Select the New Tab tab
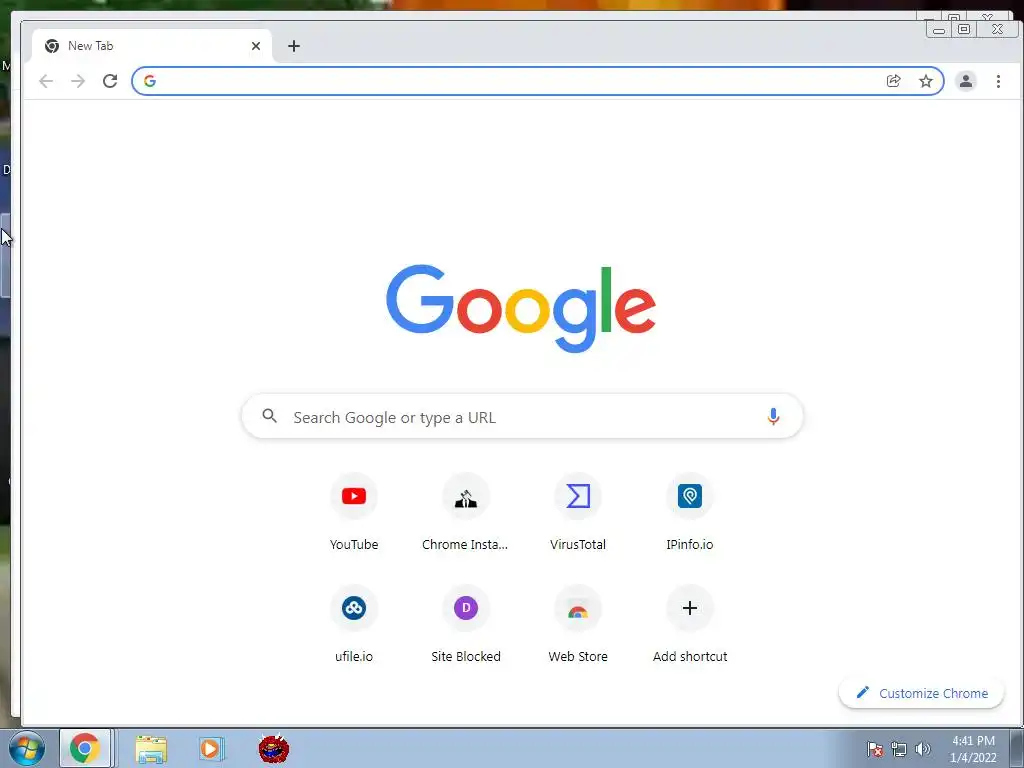Image resolution: width=1024 pixels, height=768 pixels. 152,46
